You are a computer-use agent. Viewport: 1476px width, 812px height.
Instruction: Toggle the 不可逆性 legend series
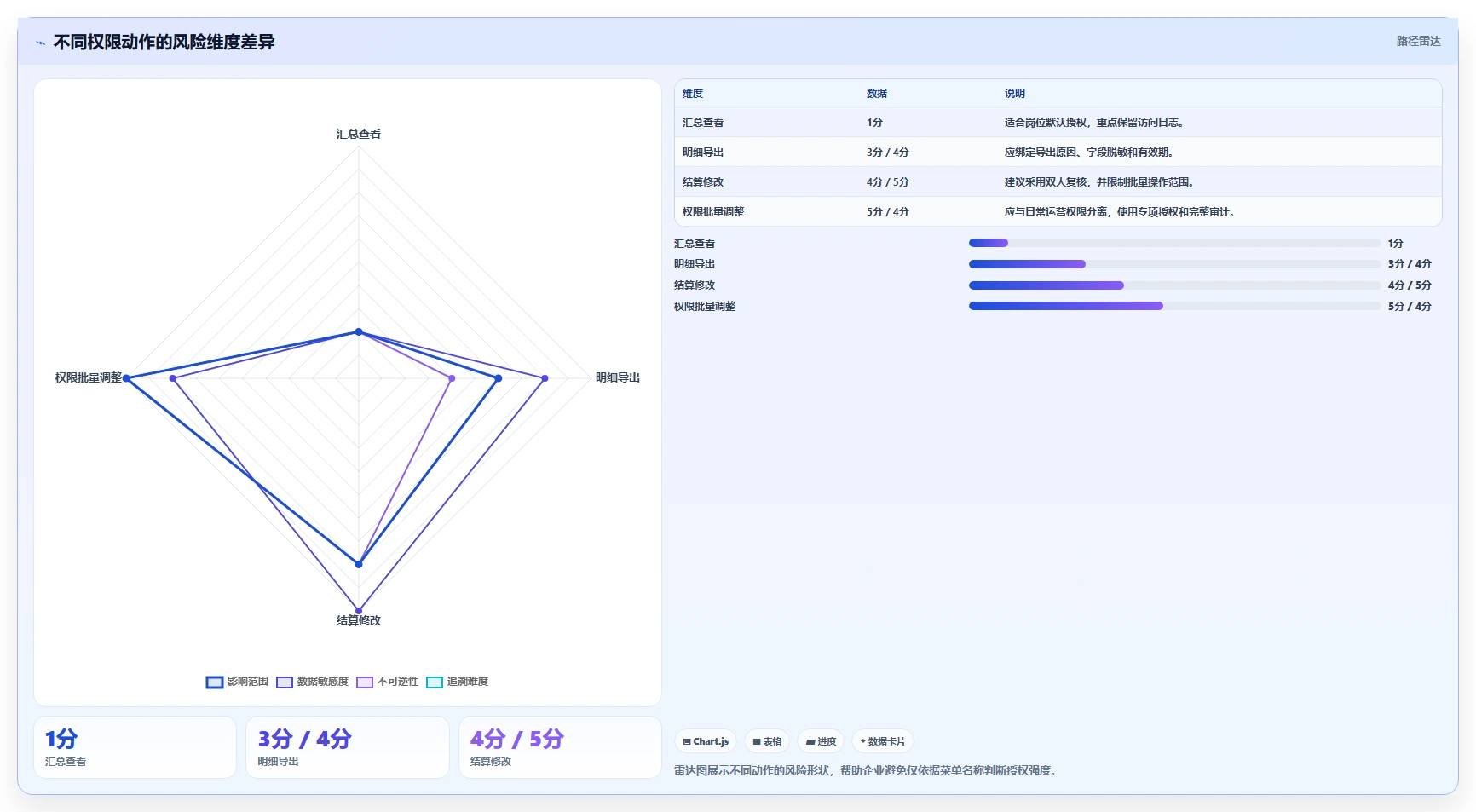click(387, 682)
